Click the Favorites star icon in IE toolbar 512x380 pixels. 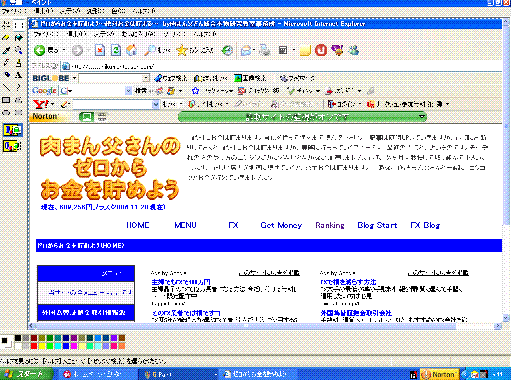coord(182,50)
